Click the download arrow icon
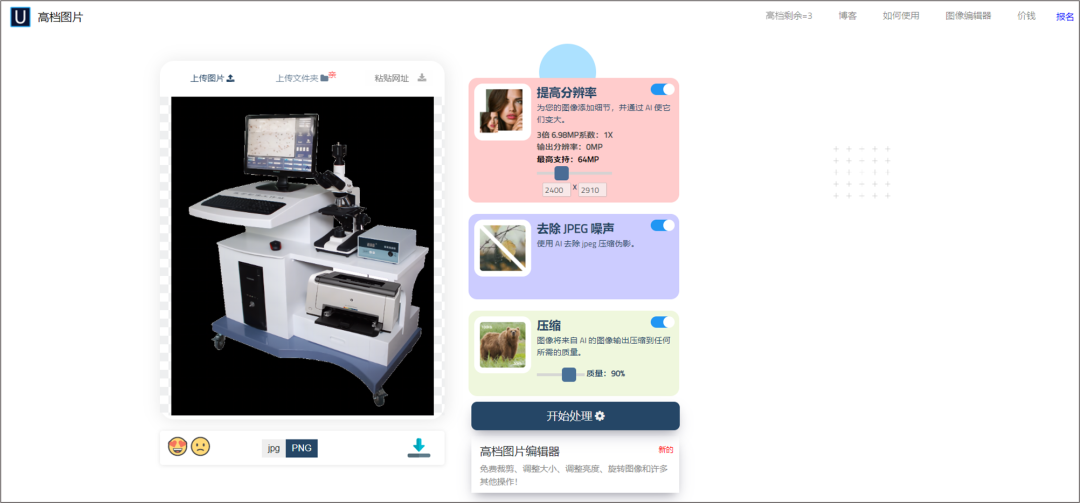The height and width of the screenshot is (503, 1080). [419, 448]
